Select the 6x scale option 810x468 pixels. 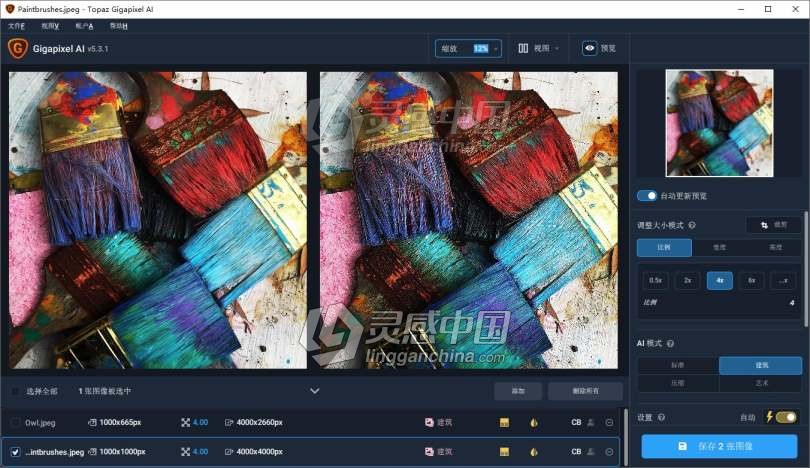click(x=752, y=280)
